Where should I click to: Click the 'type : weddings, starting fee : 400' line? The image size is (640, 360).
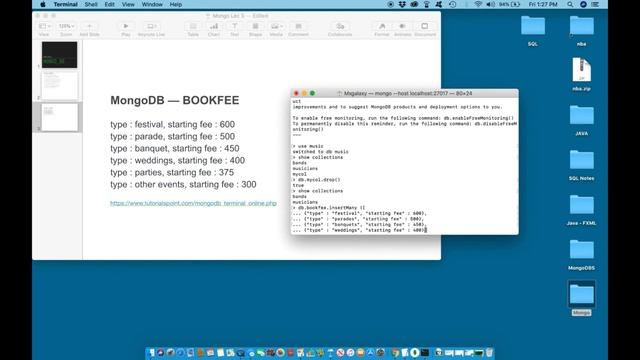[178, 160]
